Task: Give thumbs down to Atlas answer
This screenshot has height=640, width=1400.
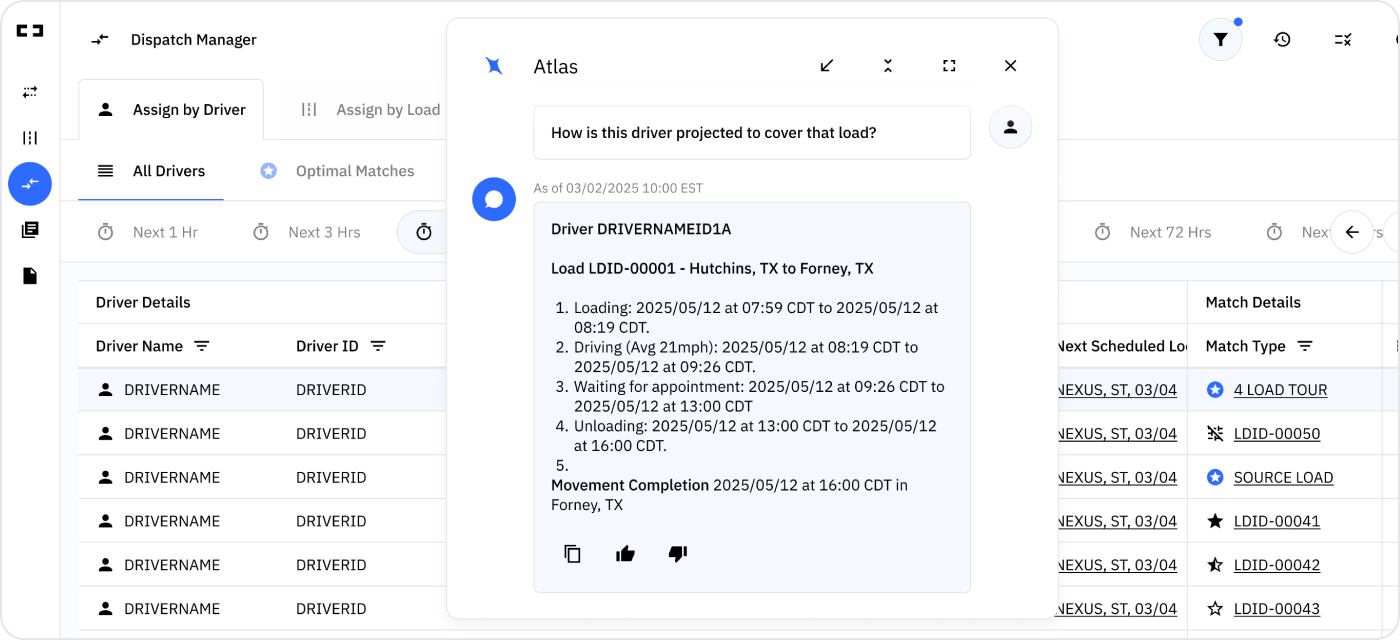Action: pos(678,553)
